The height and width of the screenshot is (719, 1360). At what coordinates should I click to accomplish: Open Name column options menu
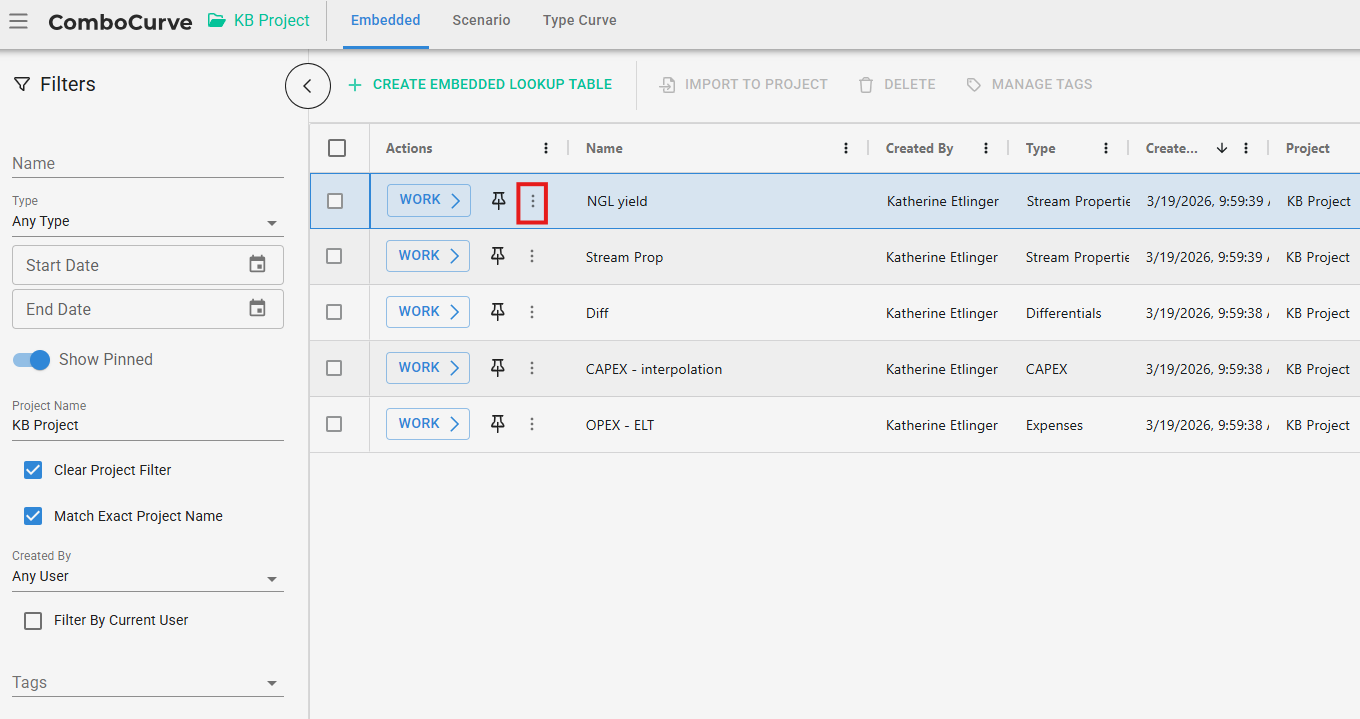click(x=846, y=149)
